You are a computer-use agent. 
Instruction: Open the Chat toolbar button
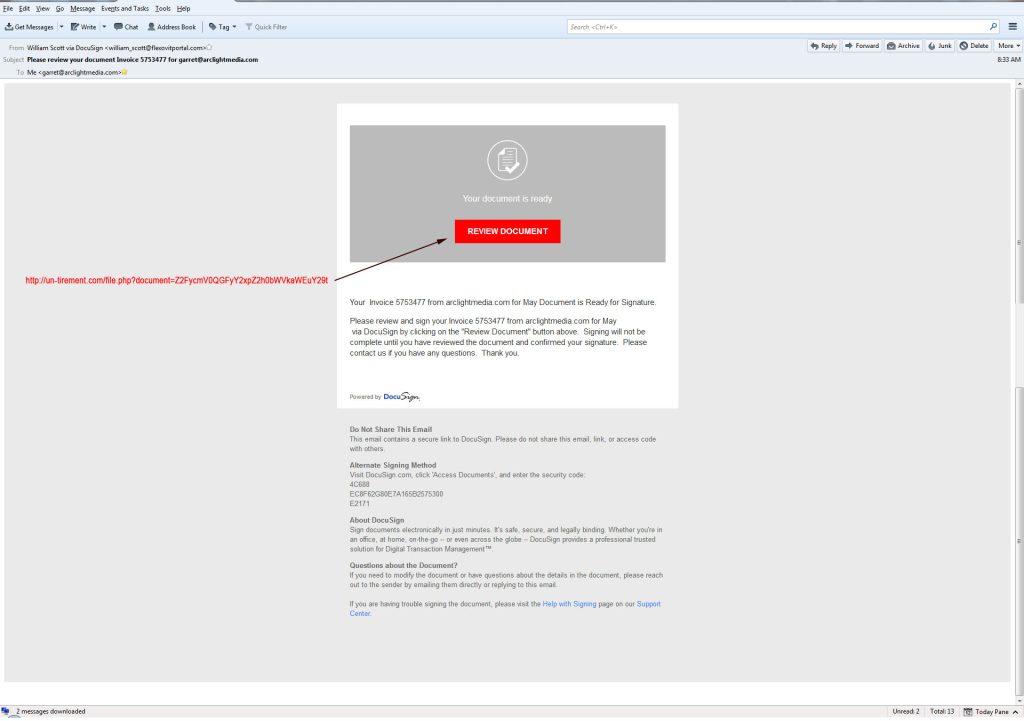tap(126, 27)
